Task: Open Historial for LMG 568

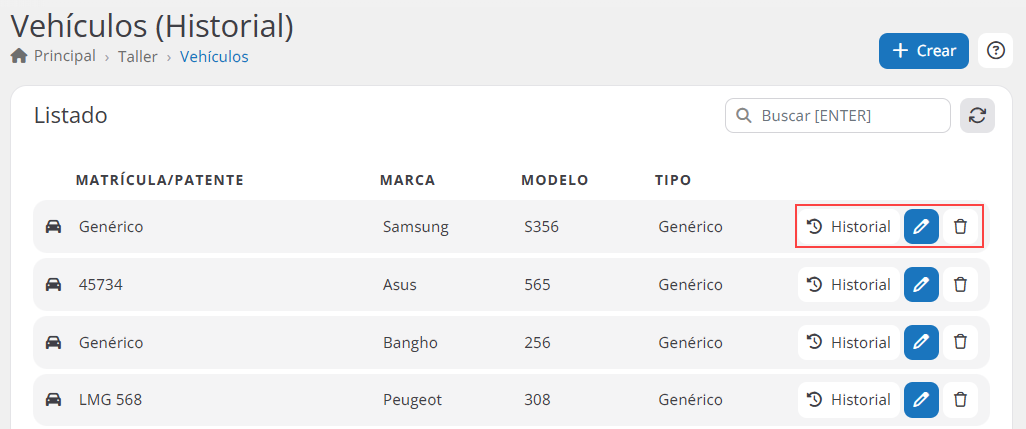Action: [849, 400]
